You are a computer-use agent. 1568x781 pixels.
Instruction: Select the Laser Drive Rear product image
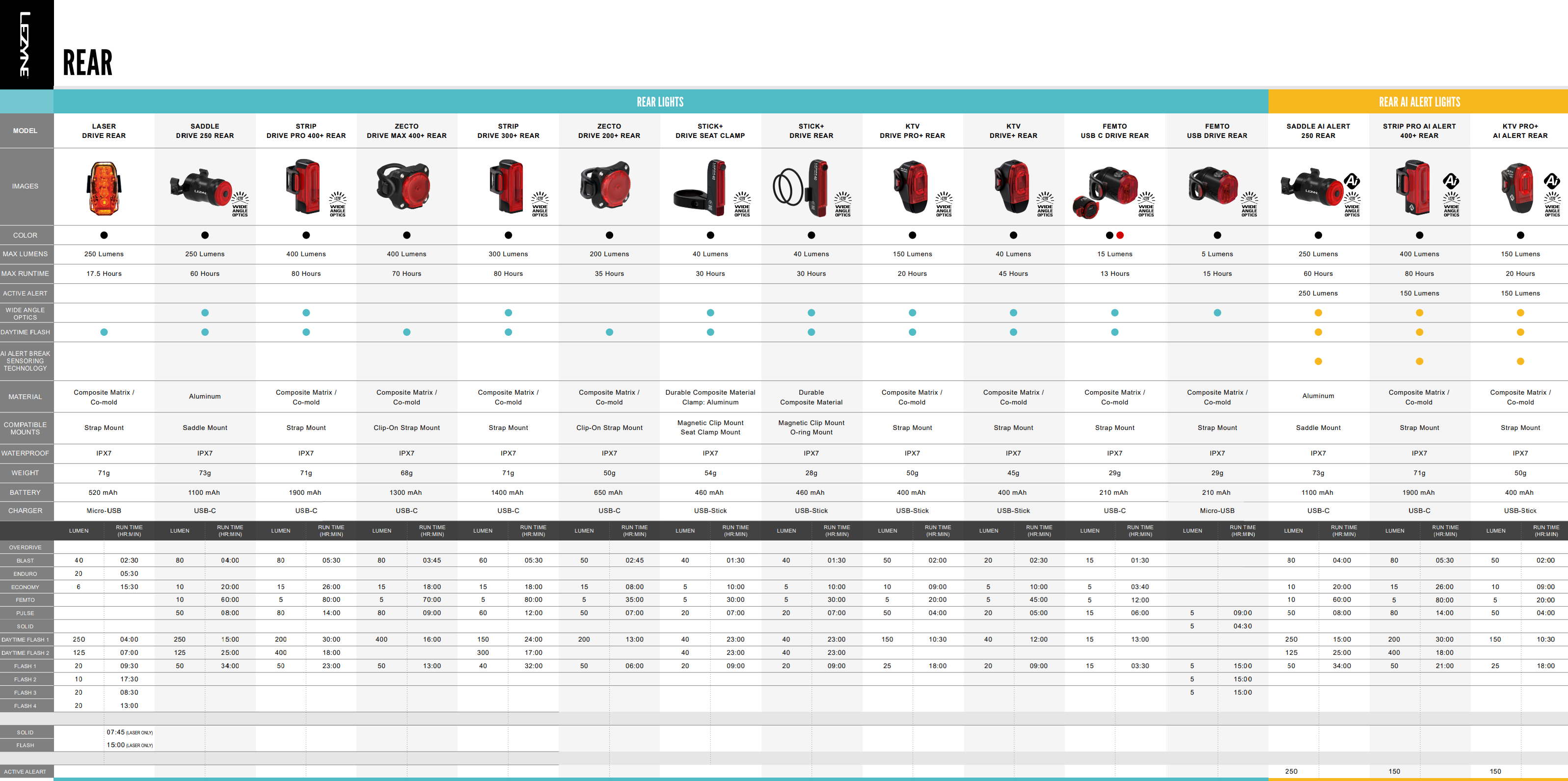tap(104, 188)
